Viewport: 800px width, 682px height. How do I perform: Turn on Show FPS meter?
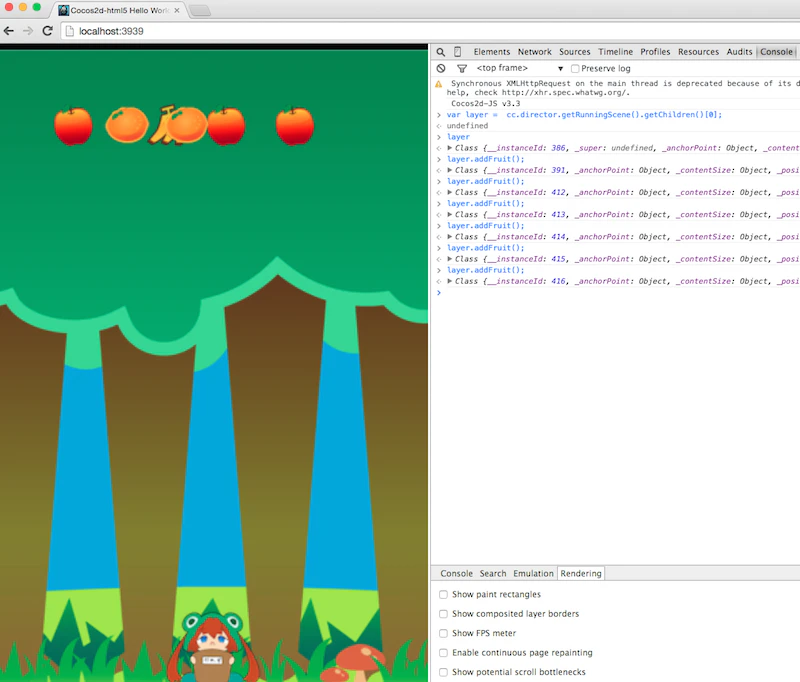[443, 634]
